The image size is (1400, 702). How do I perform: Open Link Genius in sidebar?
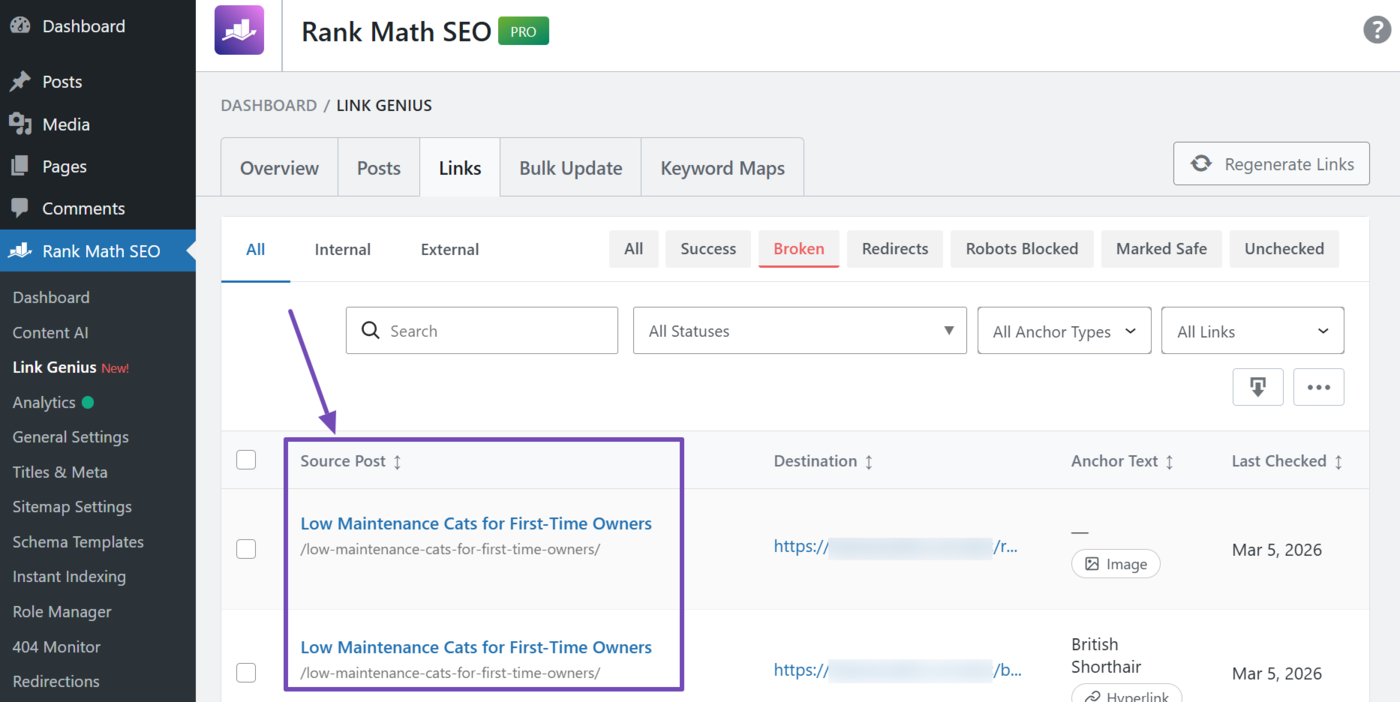tap(54, 367)
